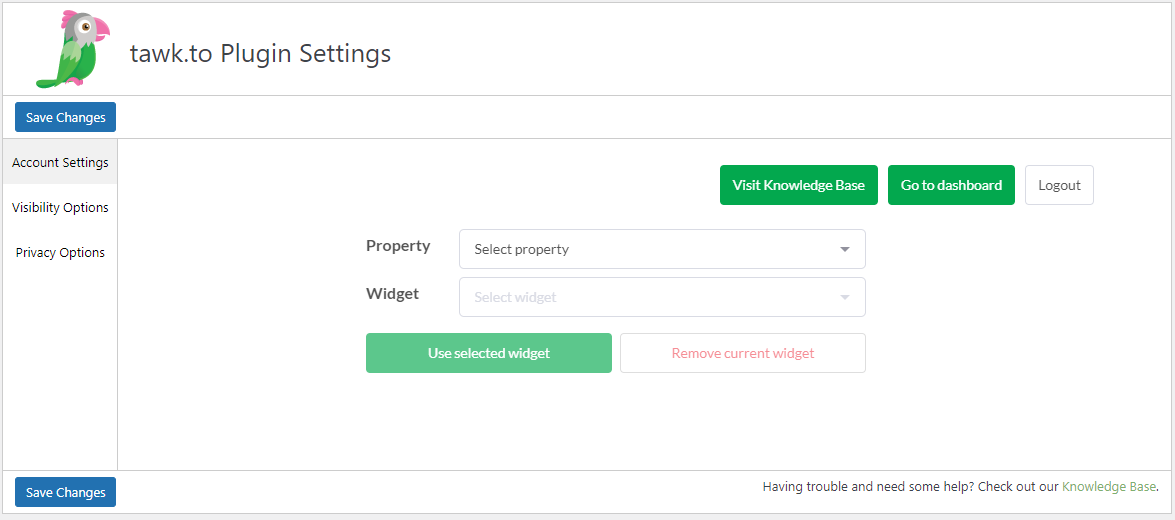
Task: Click the Widget dropdown arrow icon
Action: point(845,297)
